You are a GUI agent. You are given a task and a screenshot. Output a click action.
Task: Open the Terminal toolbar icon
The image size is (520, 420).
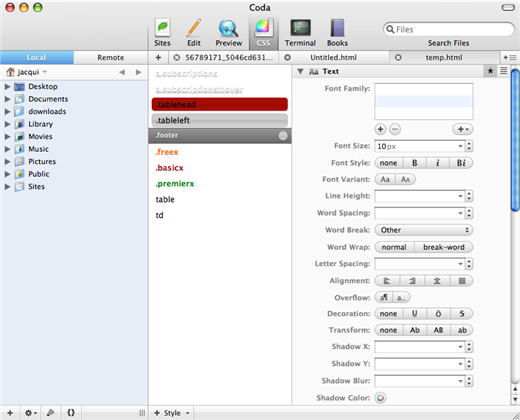click(300, 32)
